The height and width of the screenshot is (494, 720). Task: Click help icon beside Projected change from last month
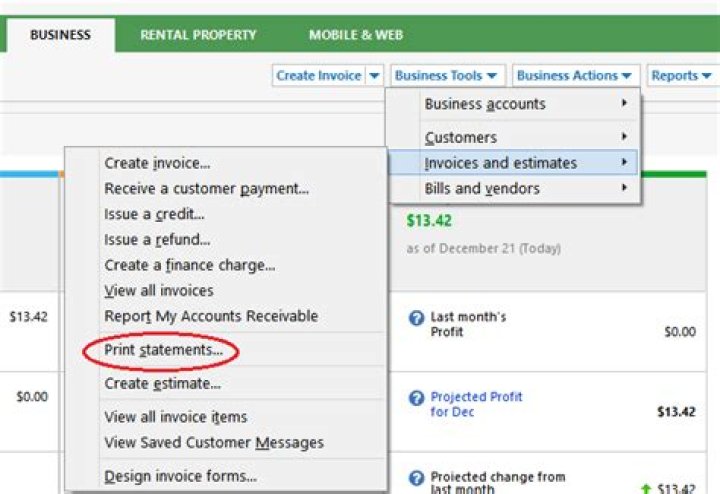[416, 478]
